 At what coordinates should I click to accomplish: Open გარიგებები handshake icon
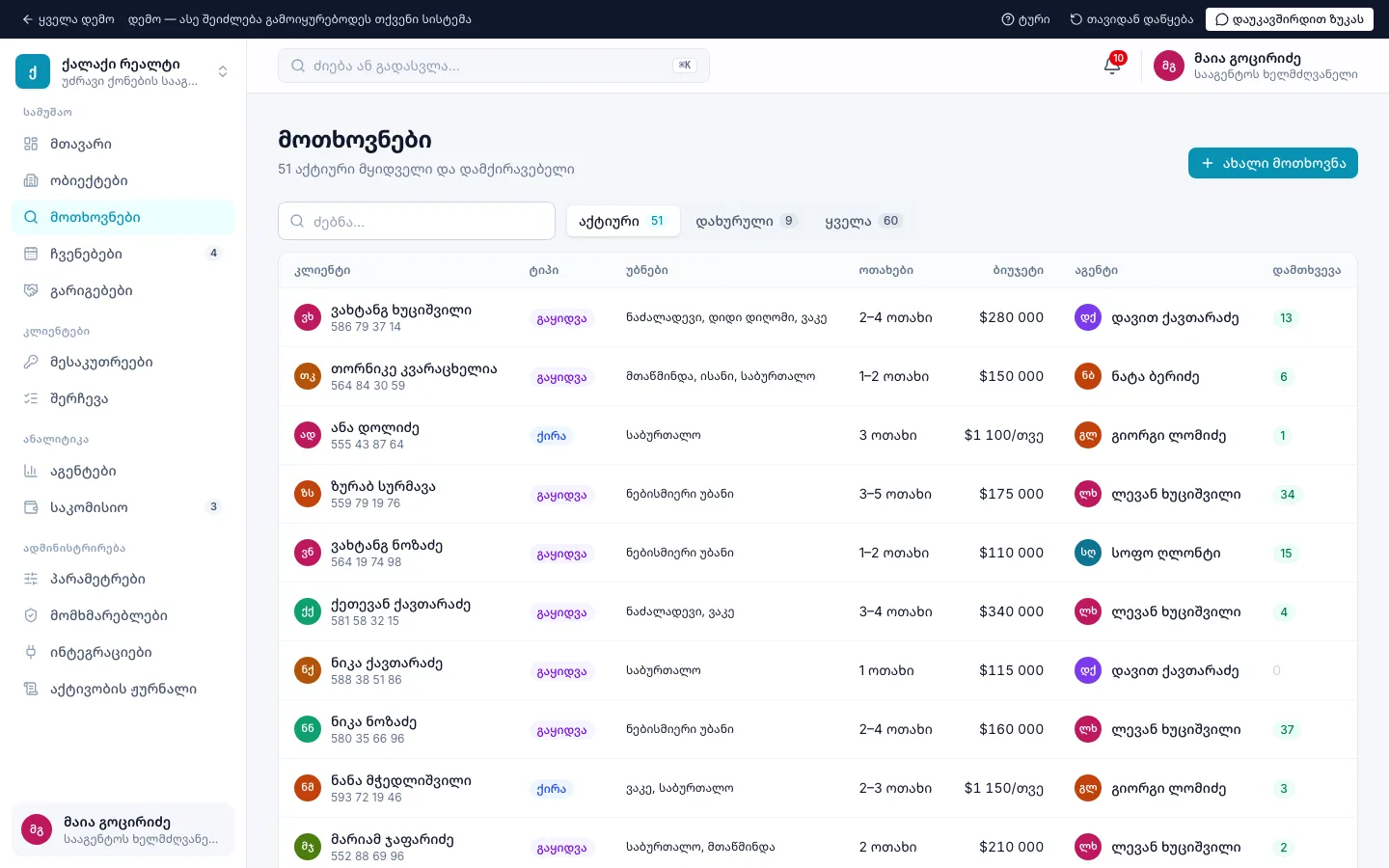(31, 290)
